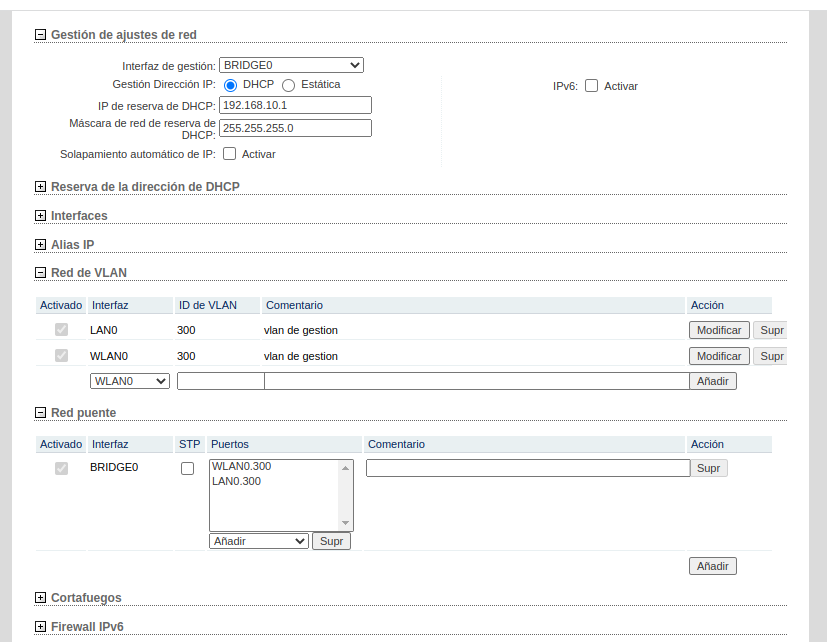This screenshot has height=642, width=827.
Task: Open the WLAN0 interface dropdown for new VLAN
Action: click(x=130, y=381)
